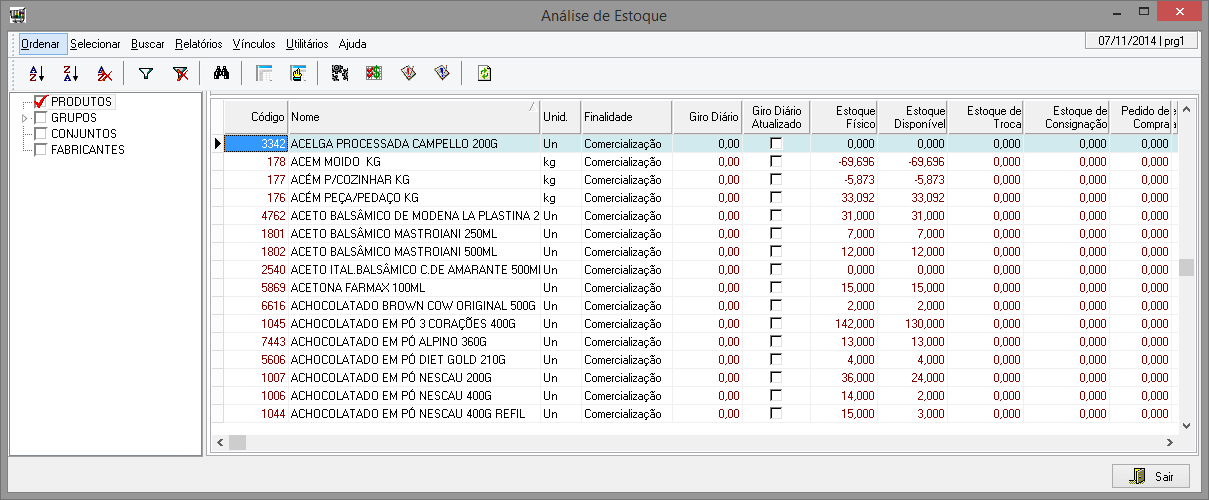Screen dimensions: 1209x500
Task: Click the Nome column header sort arrow
Action: click(531, 105)
